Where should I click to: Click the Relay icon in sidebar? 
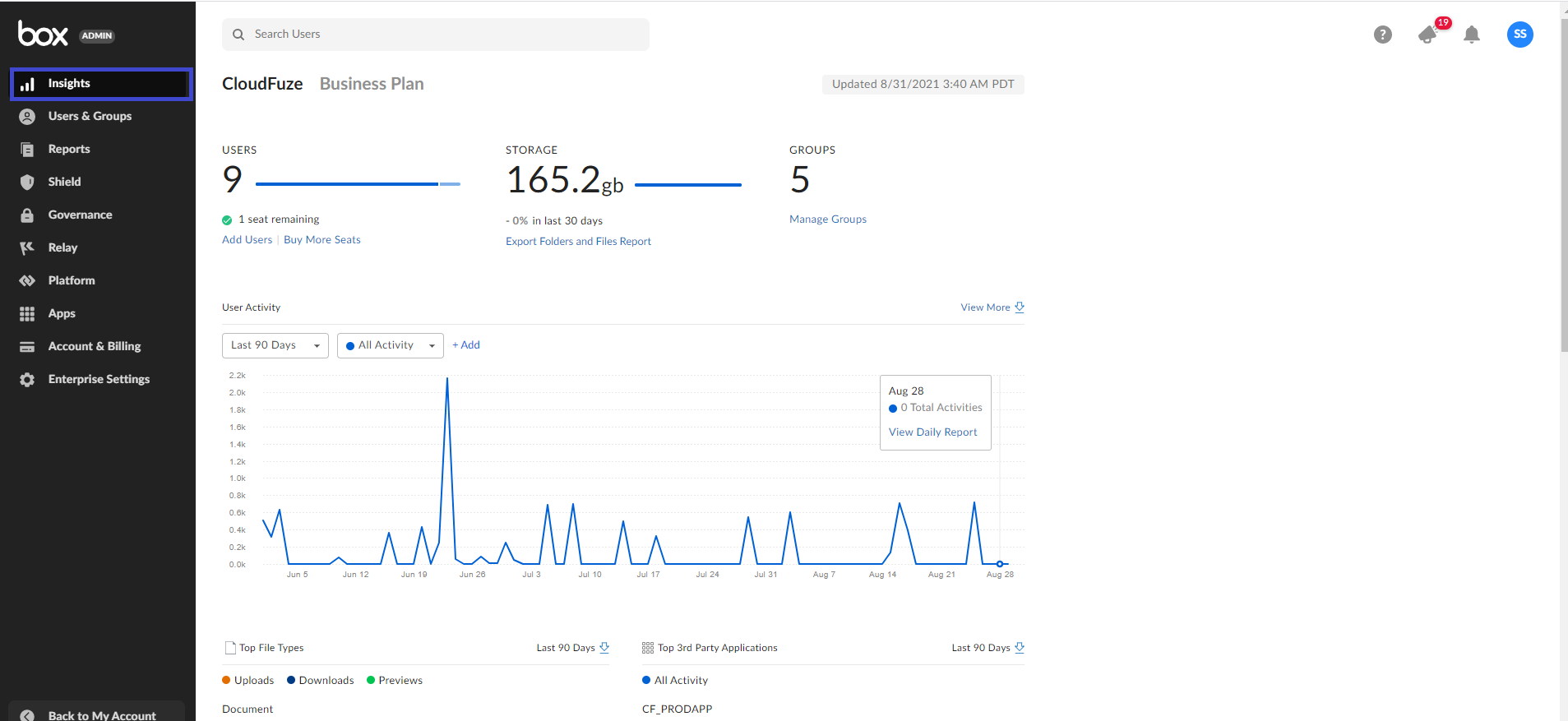27,248
